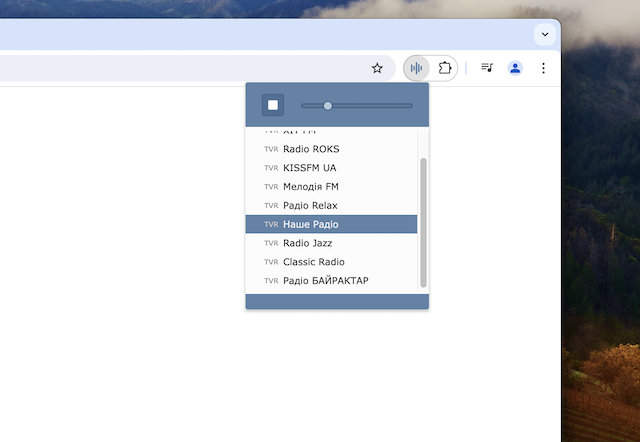Play the KISSFM UA station
The width and height of the screenshot is (640, 442).
(331, 168)
